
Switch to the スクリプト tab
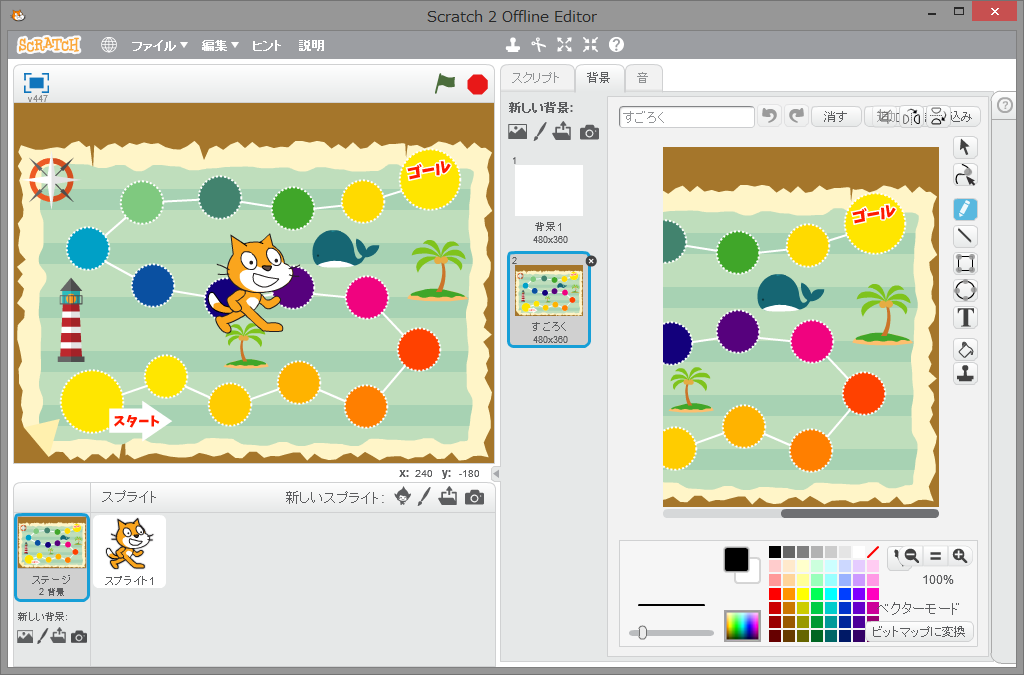click(536, 78)
